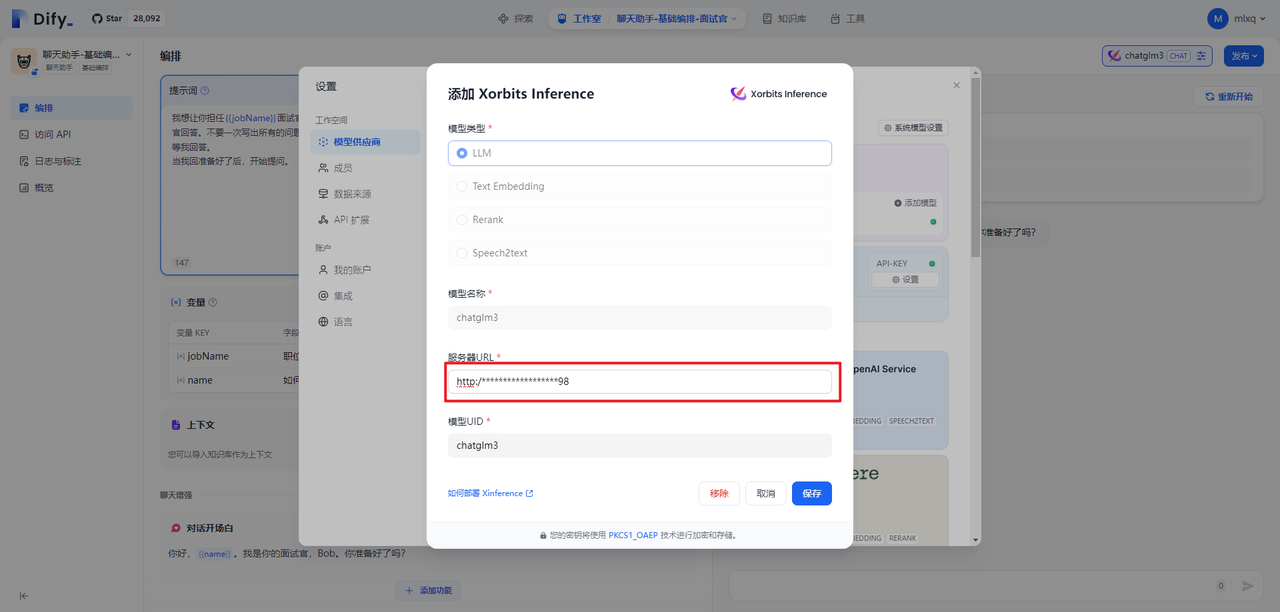This screenshot has height=612, width=1280.
Task: Open the Tools (工具) tab
Action: point(848,18)
